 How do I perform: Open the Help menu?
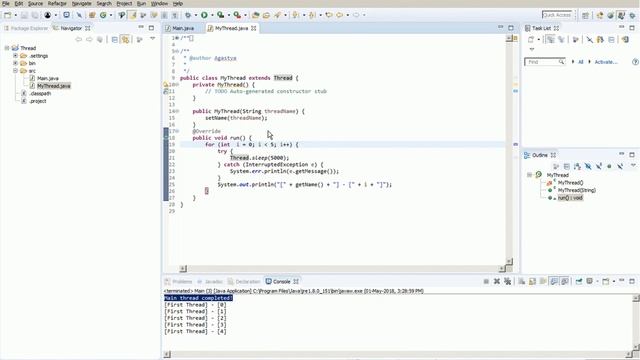178,3
